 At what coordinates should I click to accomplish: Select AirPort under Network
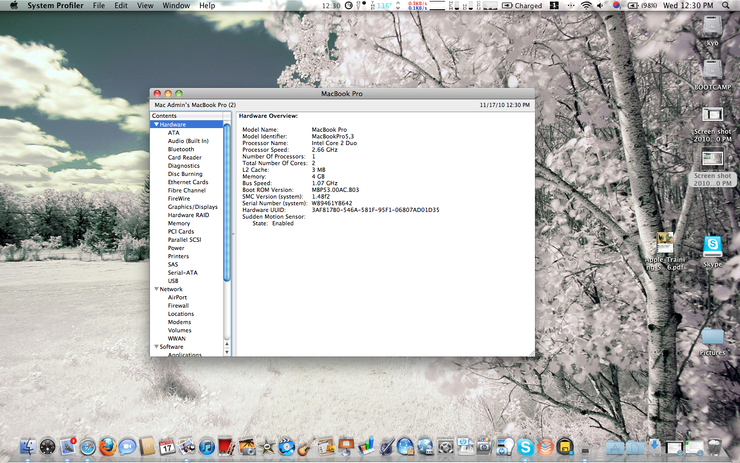pos(177,297)
